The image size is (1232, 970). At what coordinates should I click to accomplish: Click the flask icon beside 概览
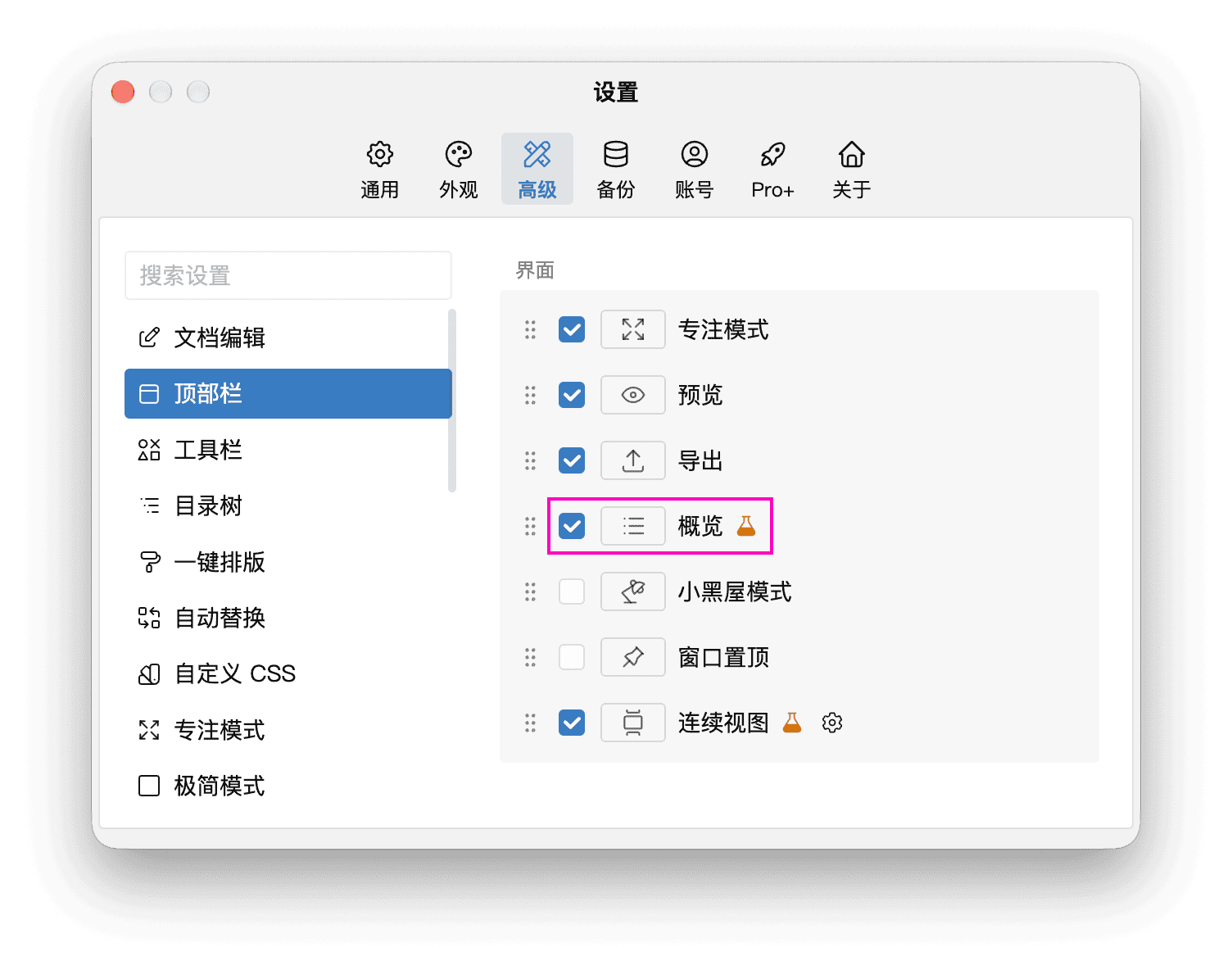746,526
